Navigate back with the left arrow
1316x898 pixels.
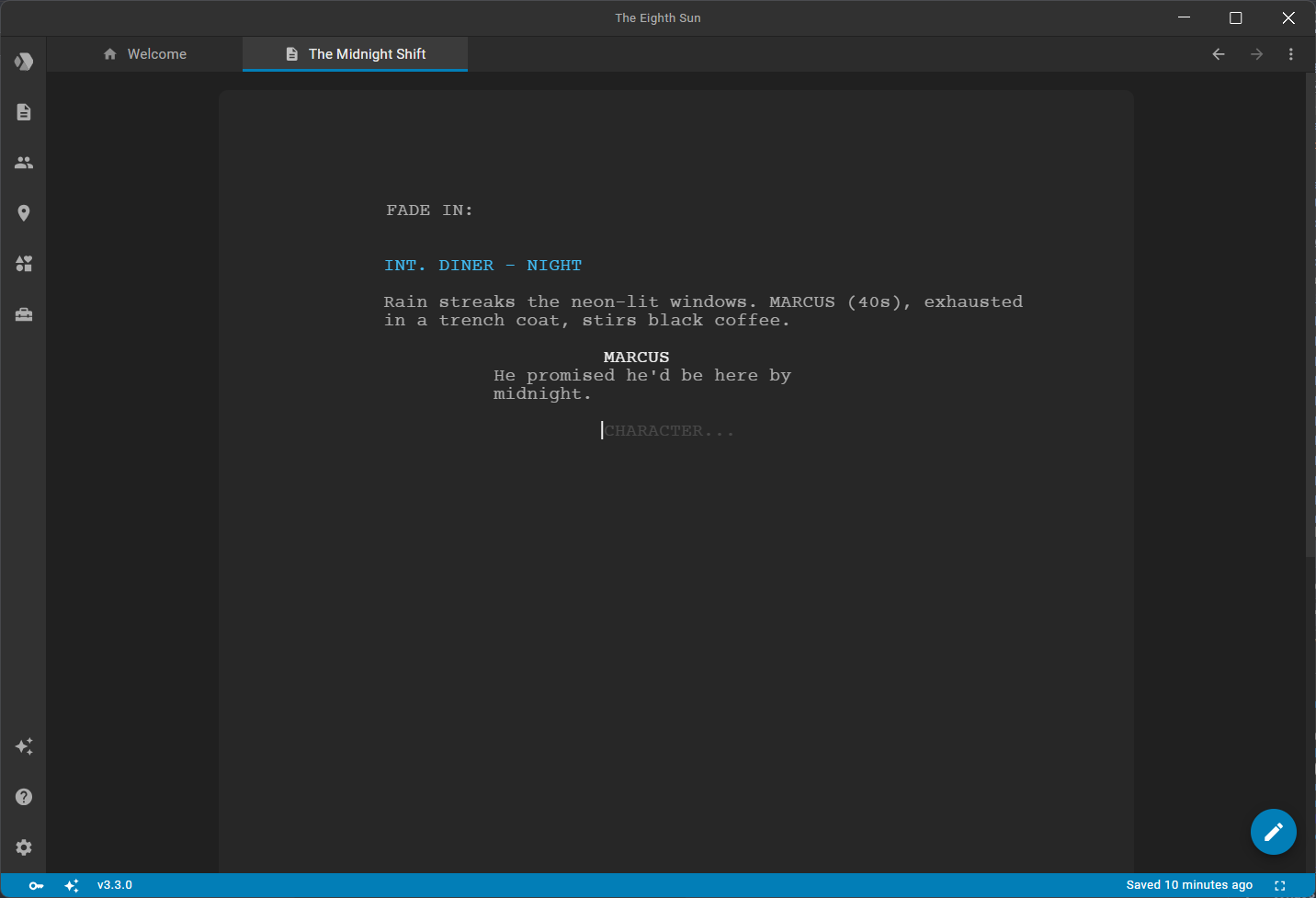(1219, 54)
